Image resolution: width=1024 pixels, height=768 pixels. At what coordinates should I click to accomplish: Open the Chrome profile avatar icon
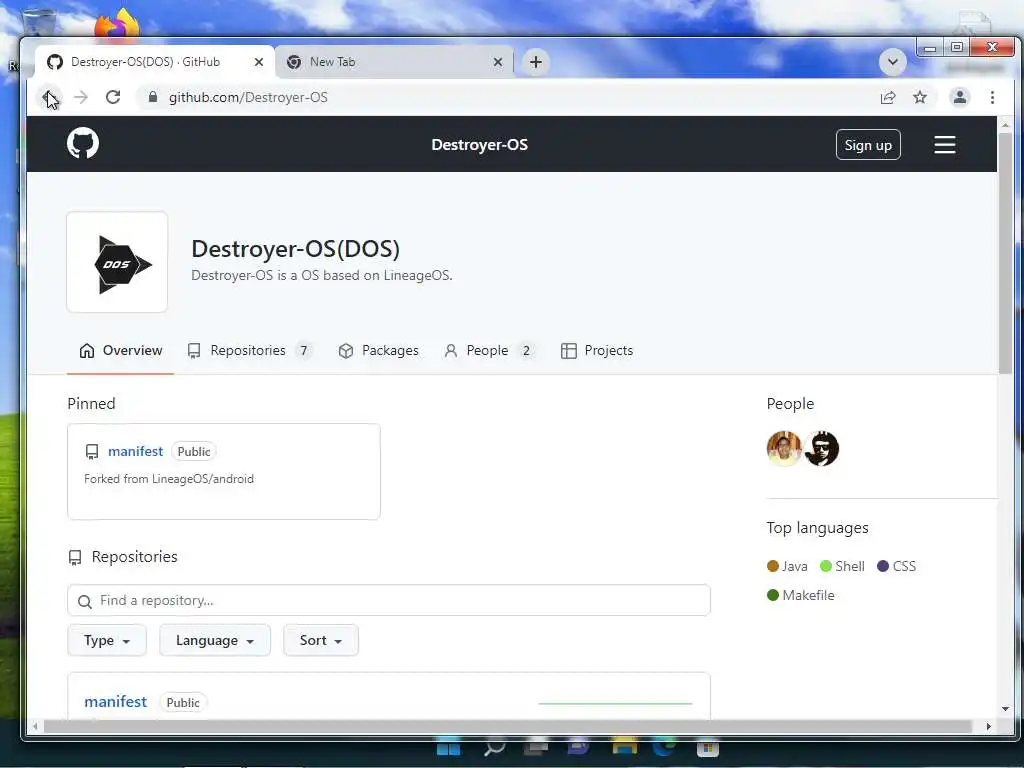(x=959, y=97)
